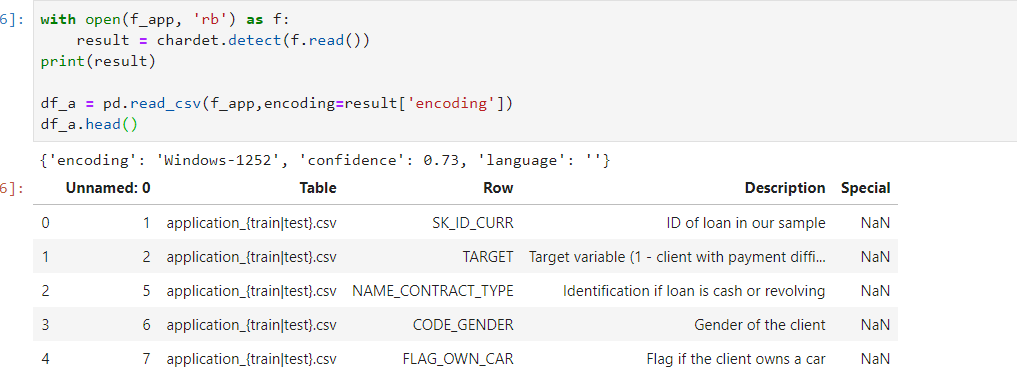Viewport: 1017px width, 374px height.
Task: Select the FLAG_OWN_CAR cell
Action: (458, 358)
